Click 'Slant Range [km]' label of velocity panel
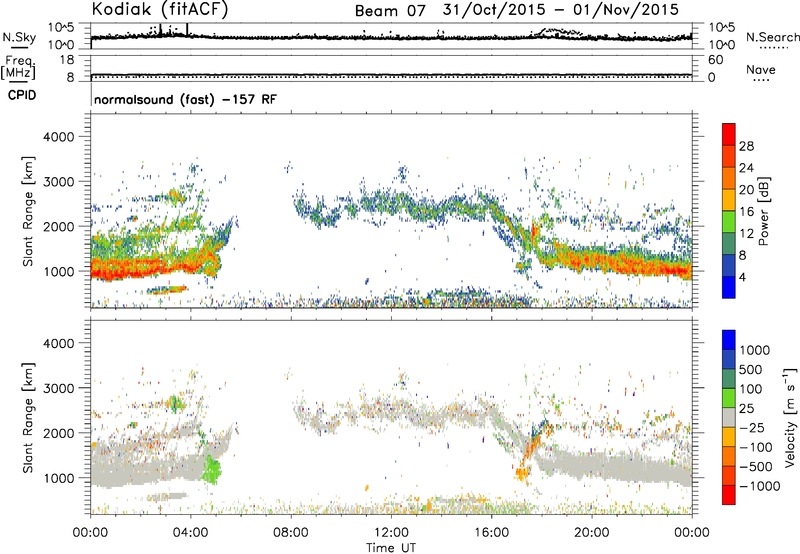This screenshot has width=800, height=554. click(x=29, y=418)
